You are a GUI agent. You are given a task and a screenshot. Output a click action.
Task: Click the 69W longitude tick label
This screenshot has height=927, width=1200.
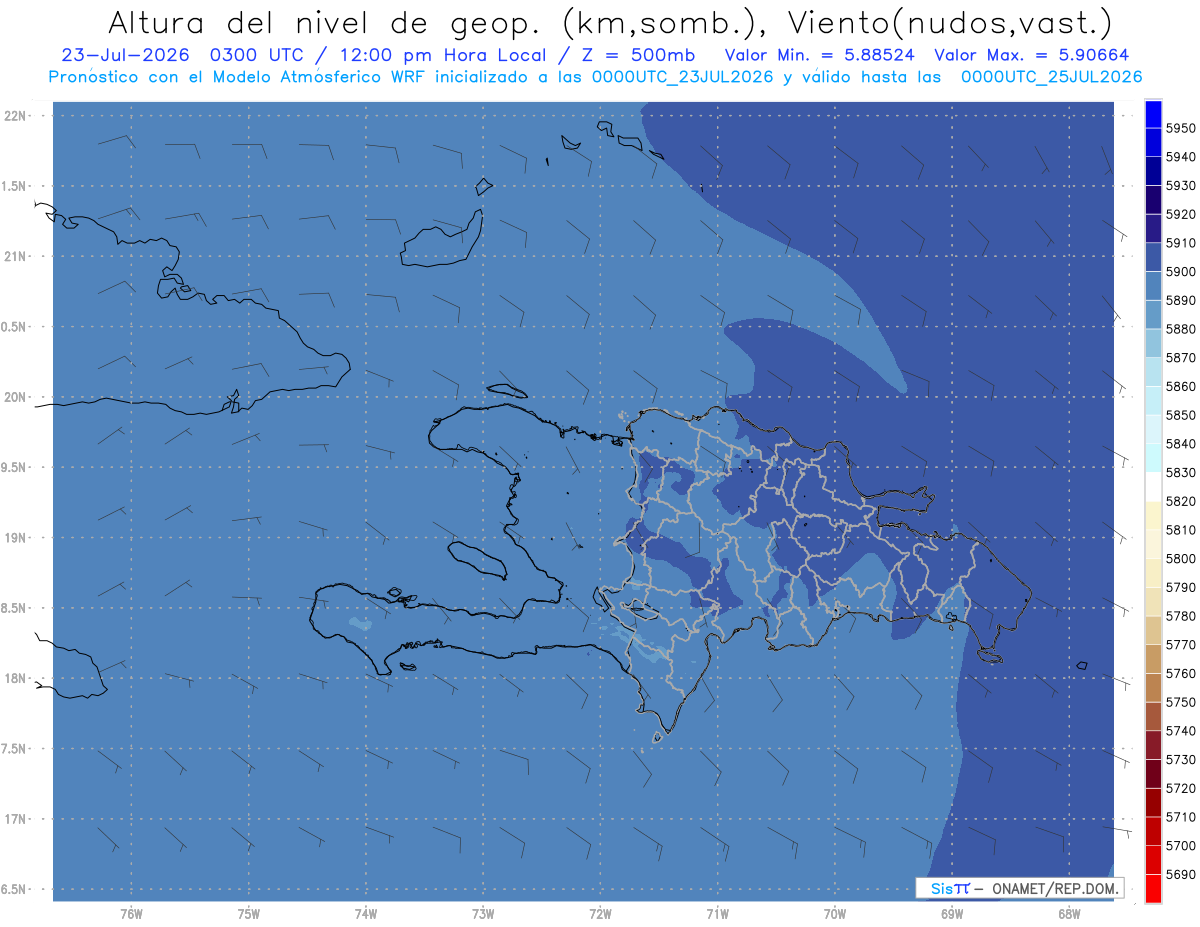click(952, 913)
